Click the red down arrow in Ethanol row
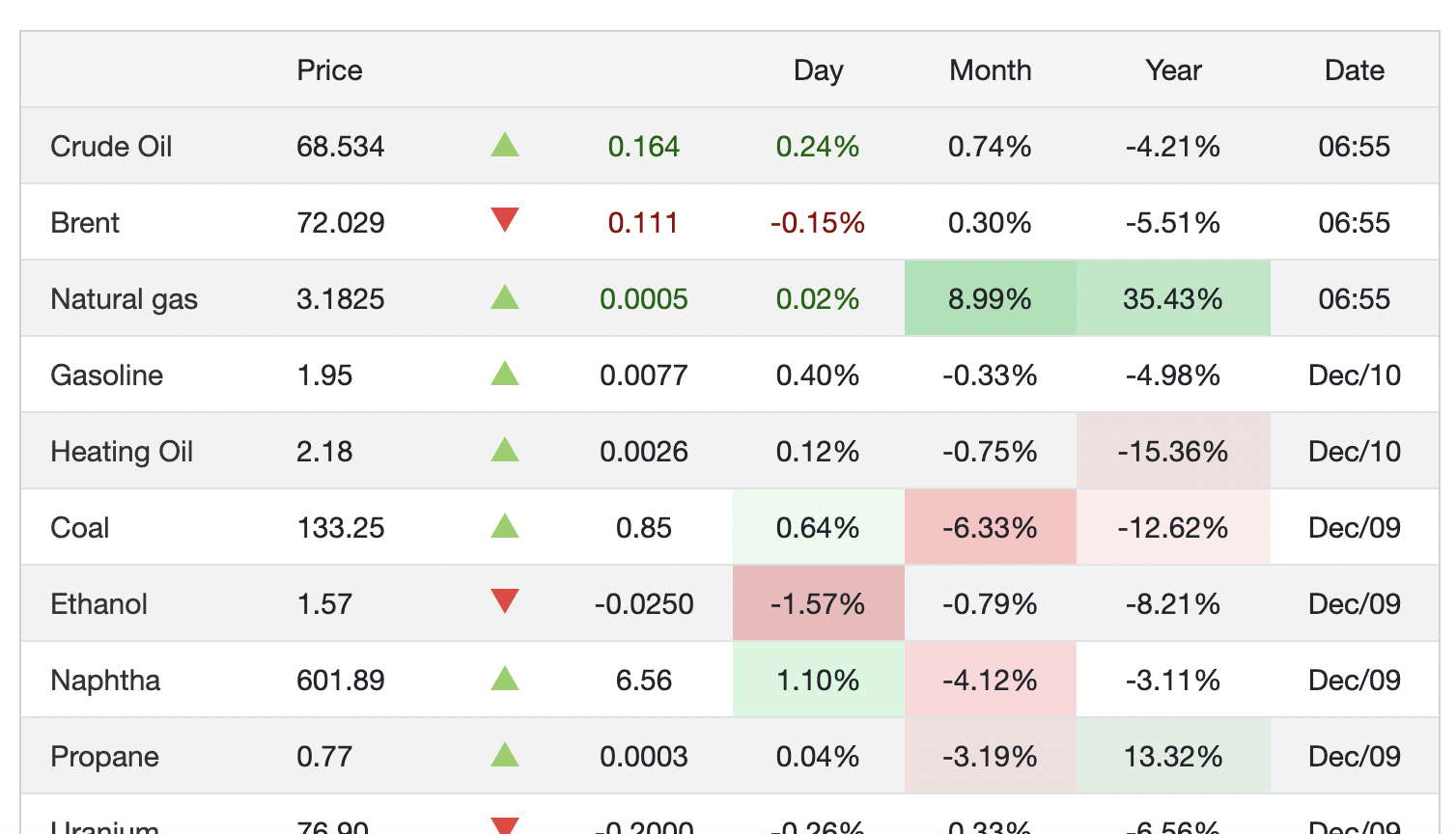Viewport: 1456px width, 834px height. (x=505, y=601)
